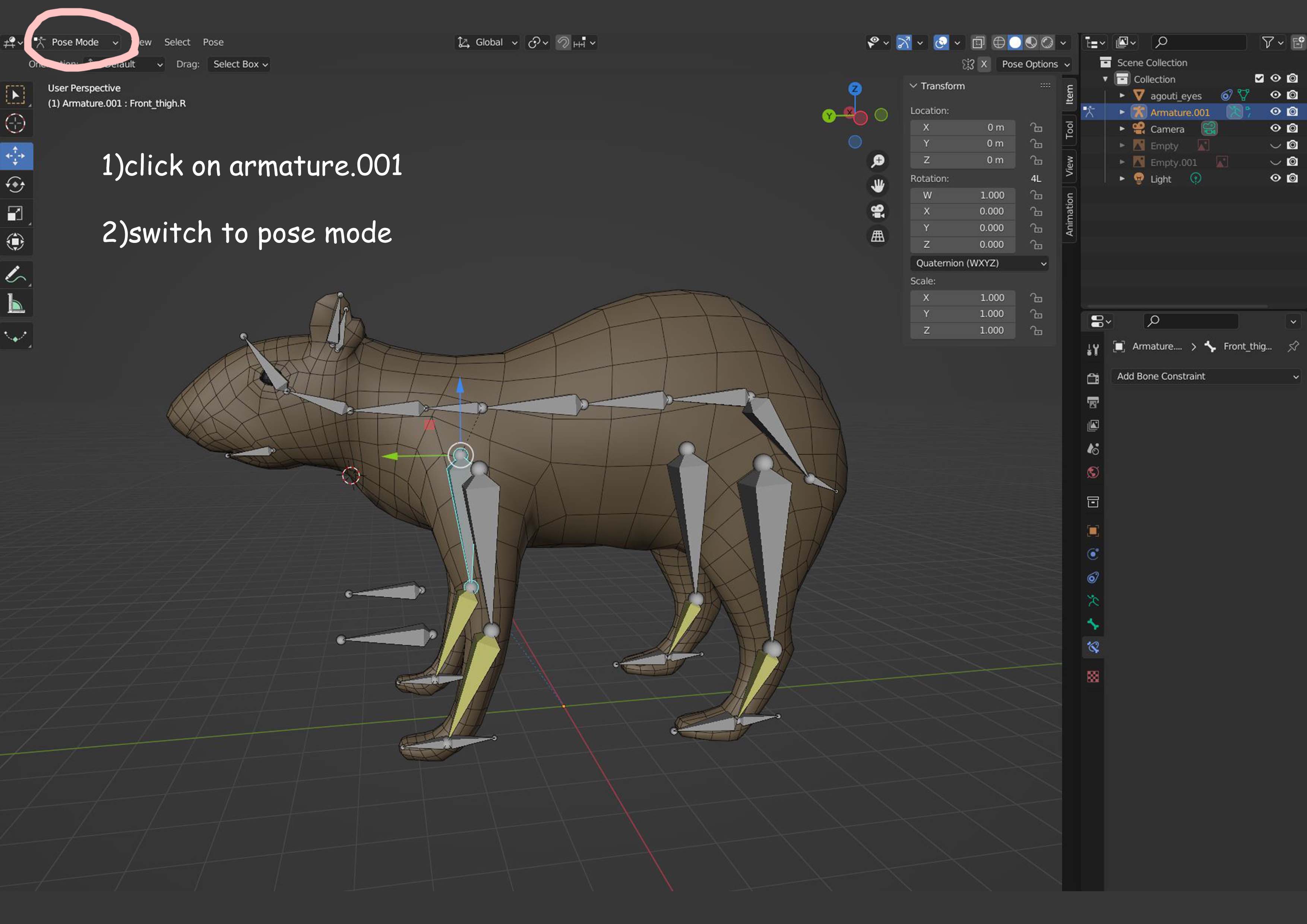The image size is (1307, 924).
Task: Click the green Y axis on navigation gizmo
Action: point(829,116)
